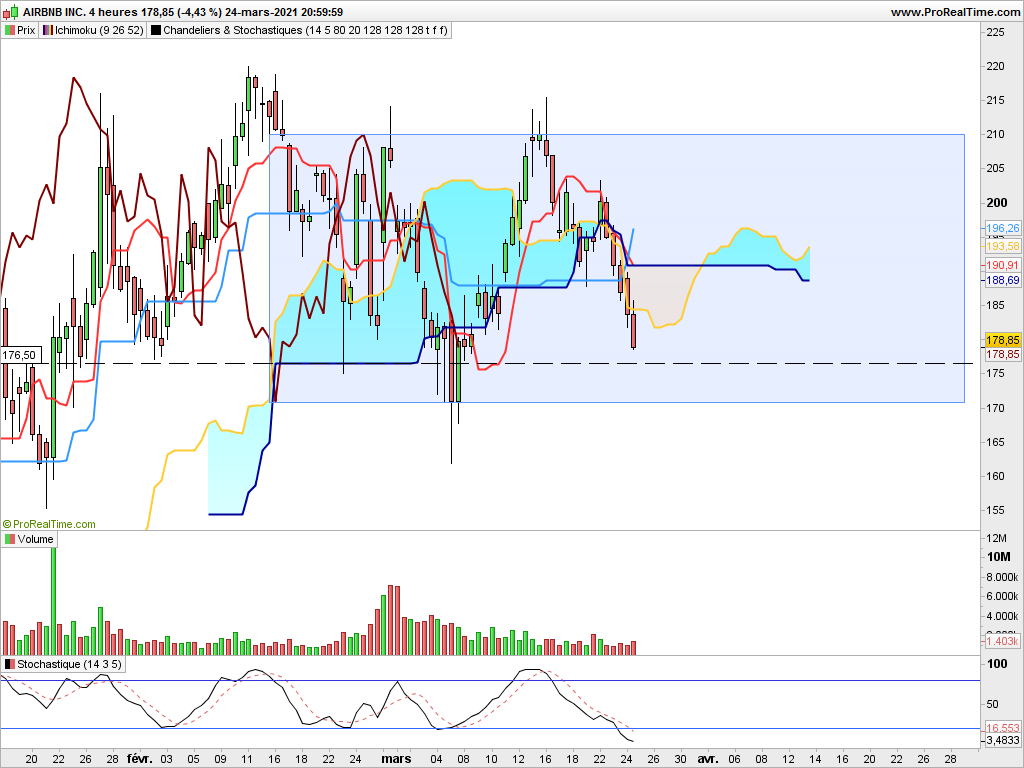Click the yellow 193,58 price tag
This screenshot has height=768, width=1024.
[x=1002, y=246]
